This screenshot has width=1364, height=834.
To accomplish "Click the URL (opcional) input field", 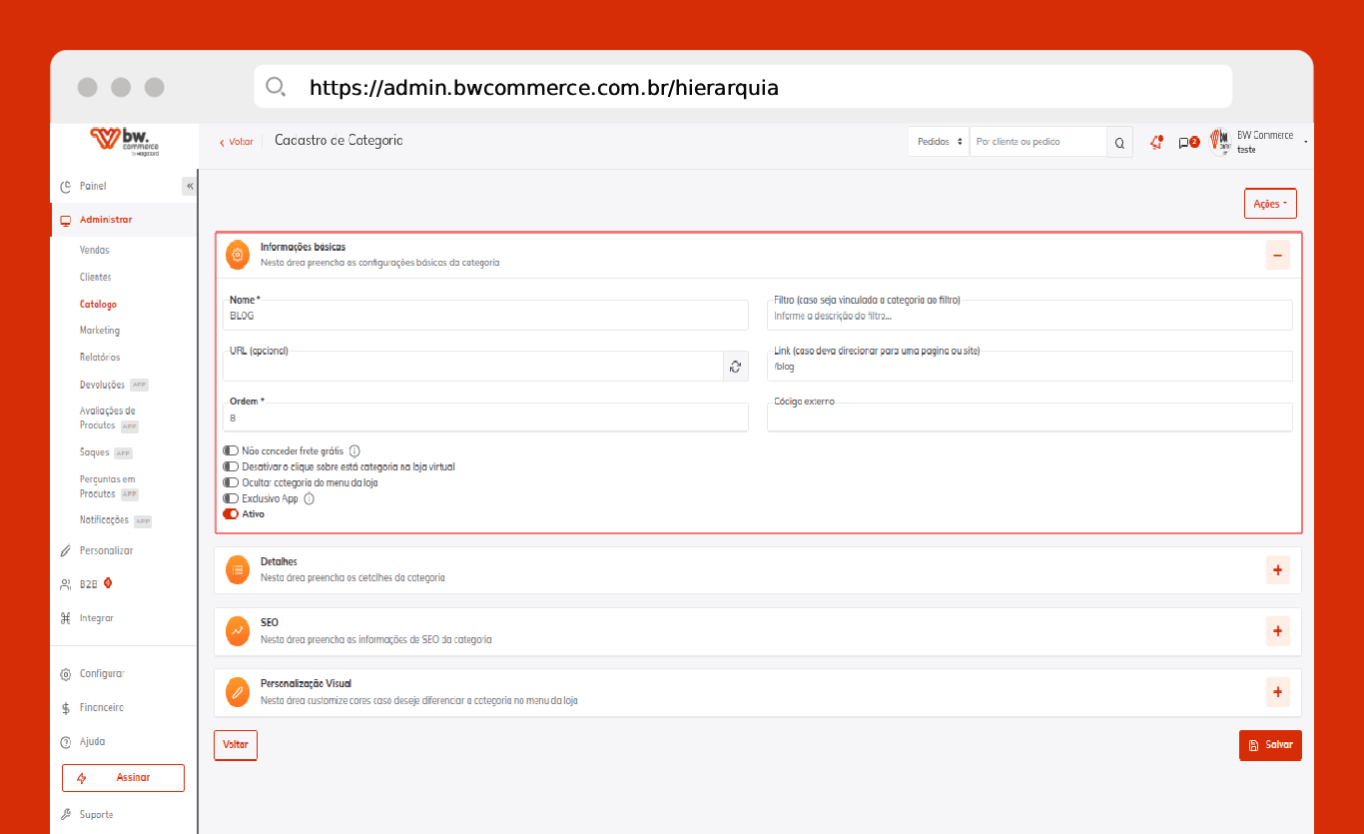I will tap(473, 366).
